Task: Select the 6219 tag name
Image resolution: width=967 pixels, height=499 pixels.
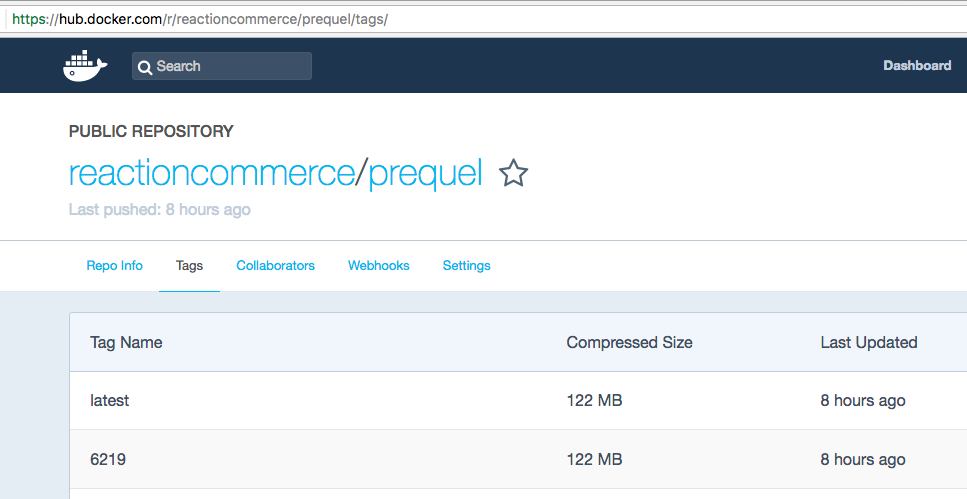Action: point(108,460)
